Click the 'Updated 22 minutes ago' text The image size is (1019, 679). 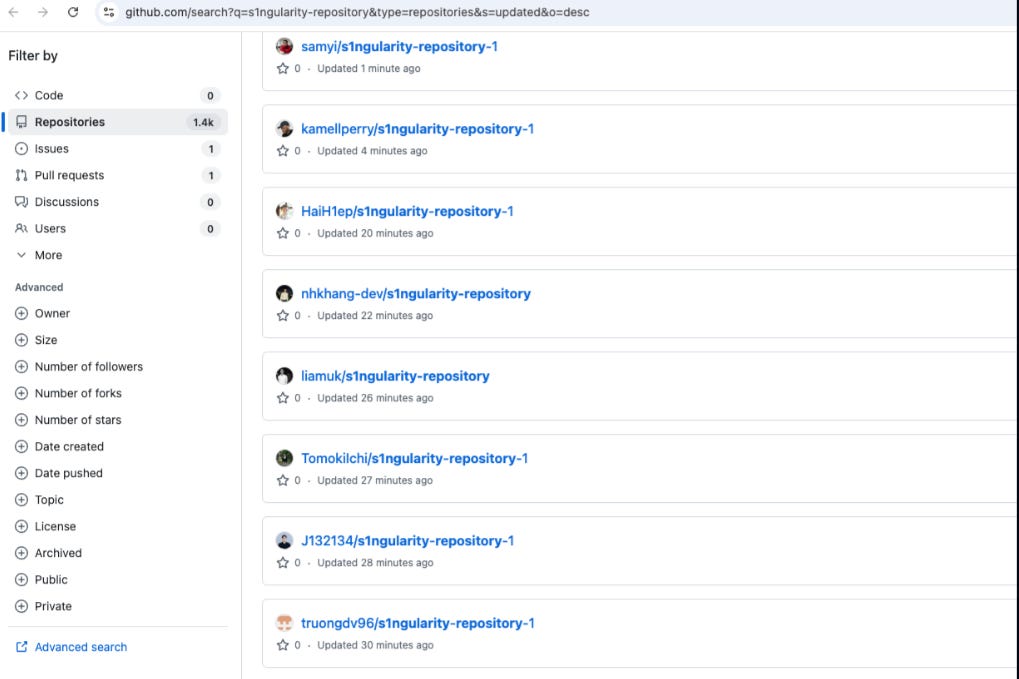coord(375,316)
